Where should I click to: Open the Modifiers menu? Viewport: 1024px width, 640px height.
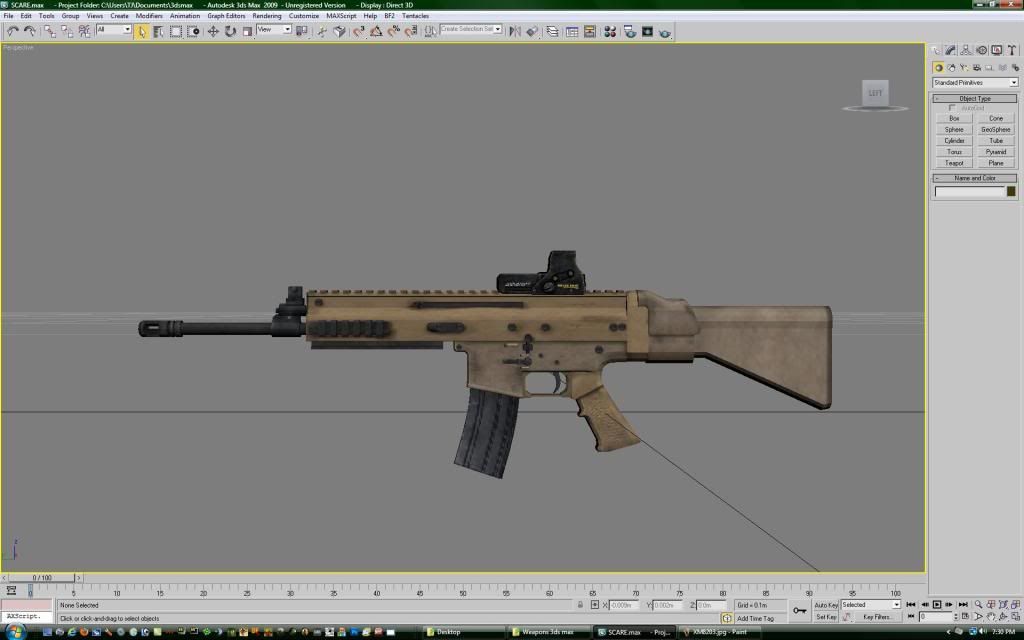click(149, 16)
